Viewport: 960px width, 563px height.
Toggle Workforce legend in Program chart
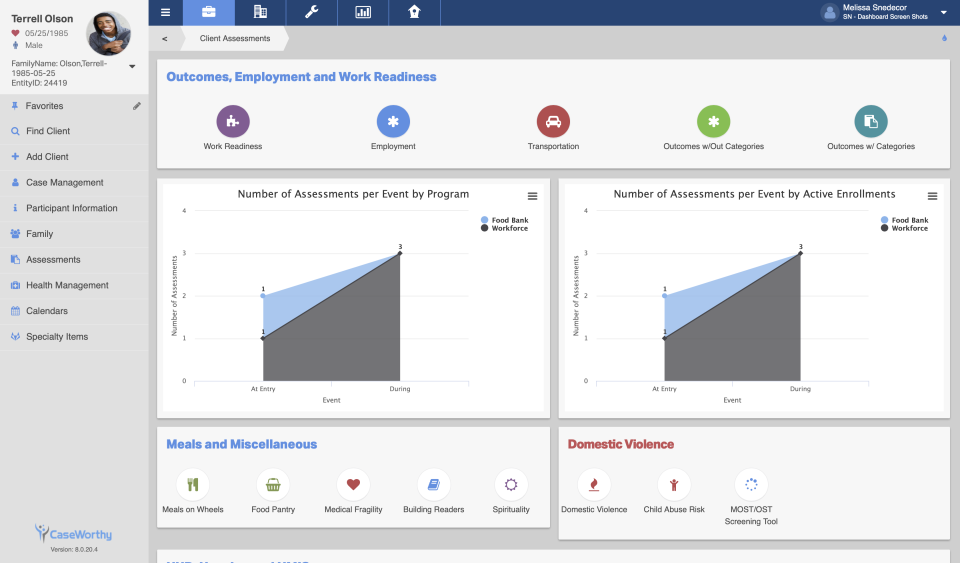pyautogui.click(x=504, y=228)
